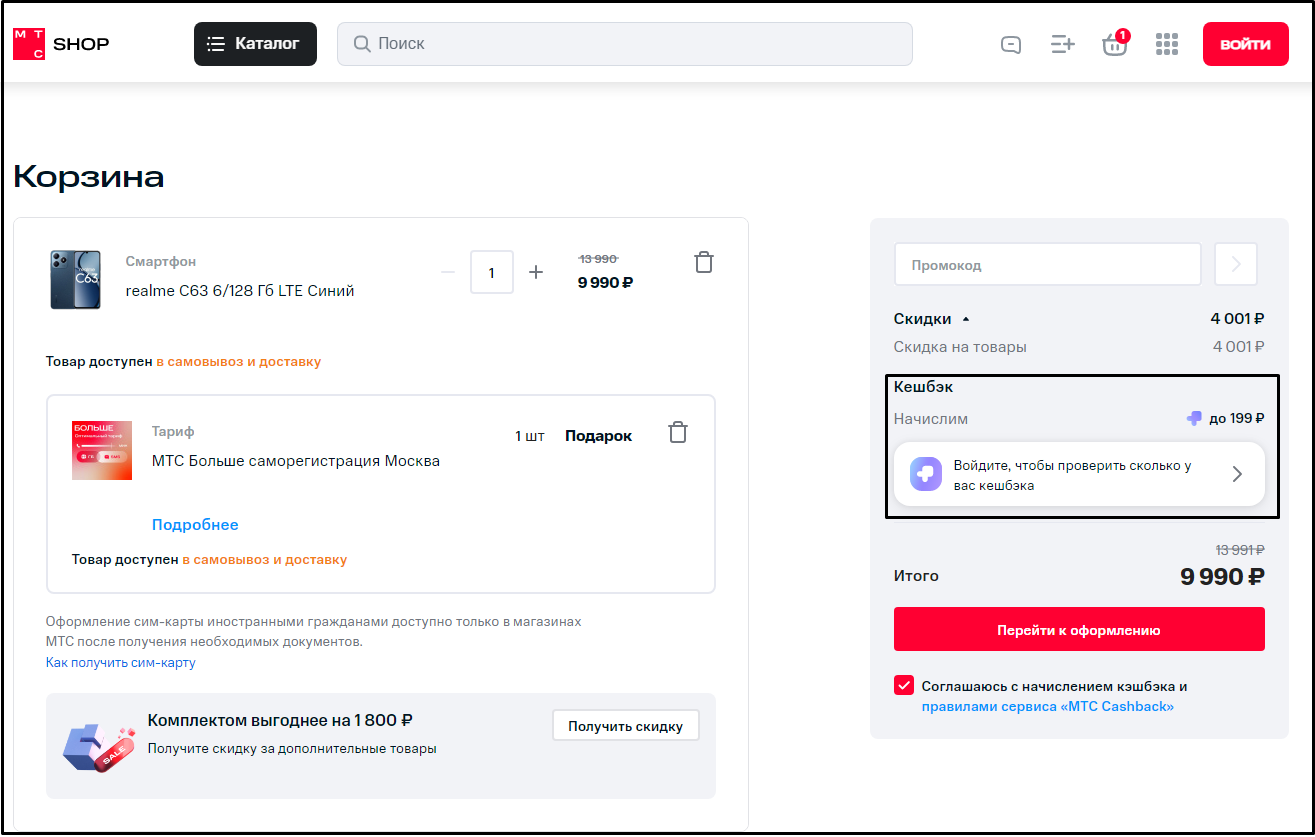The width and height of the screenshot is (1315, 837).
Task: Click Получить скидку button
Action: pyautogui.click(x=626, y=726)
